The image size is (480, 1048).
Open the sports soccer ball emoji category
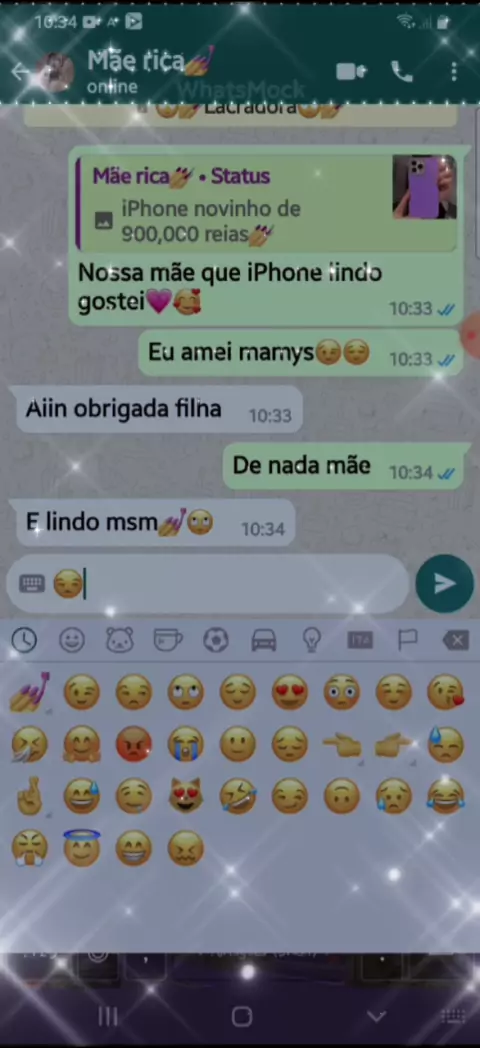[216, 640]
